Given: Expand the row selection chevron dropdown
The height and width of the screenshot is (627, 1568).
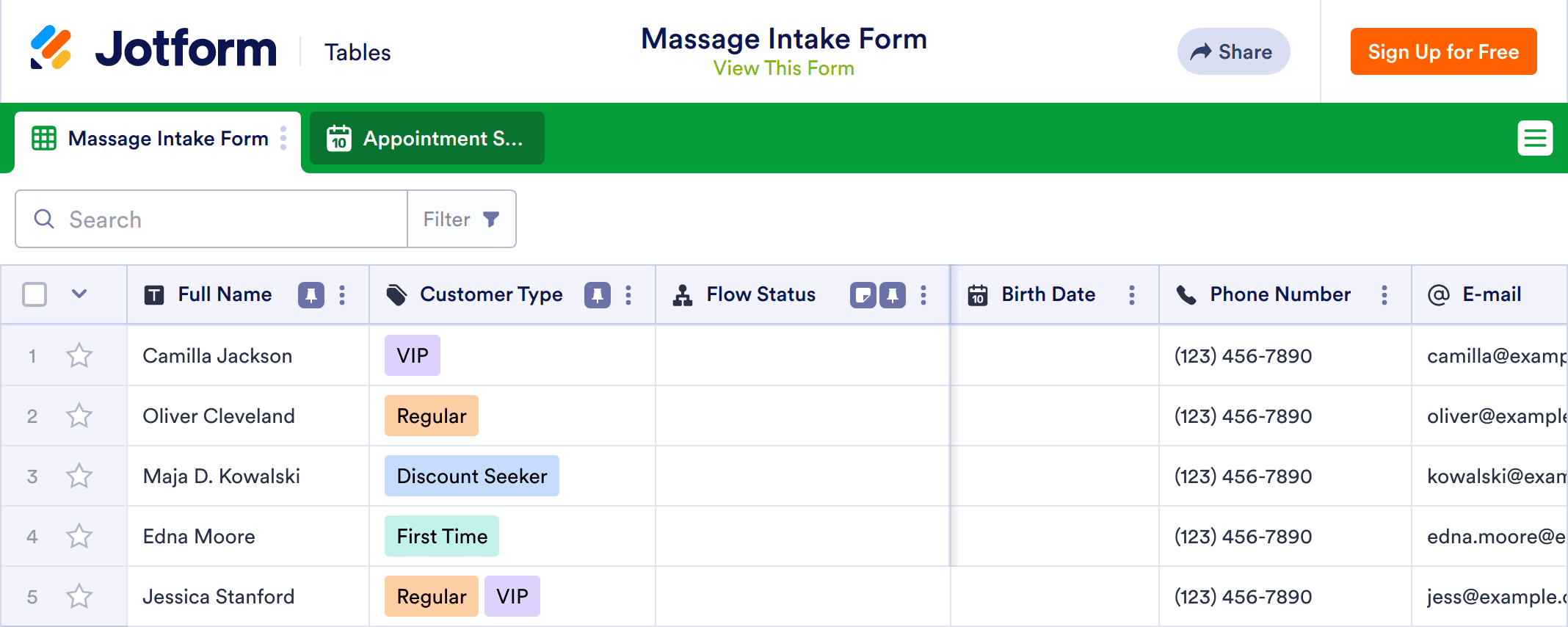Looking at the screenshot, I should coord(79,294).
